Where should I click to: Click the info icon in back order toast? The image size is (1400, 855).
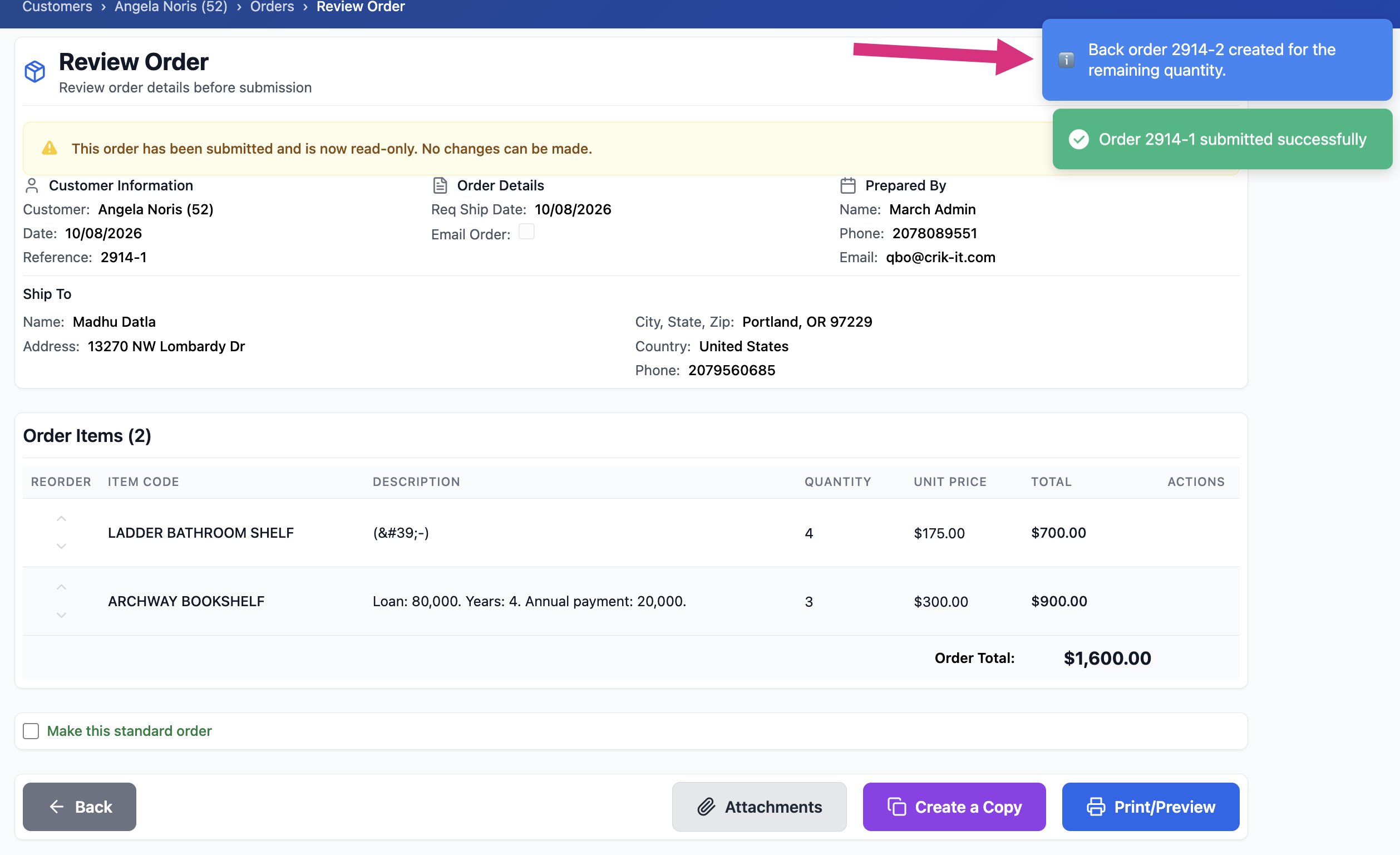pyautogui.click(x=1067, y=60)
